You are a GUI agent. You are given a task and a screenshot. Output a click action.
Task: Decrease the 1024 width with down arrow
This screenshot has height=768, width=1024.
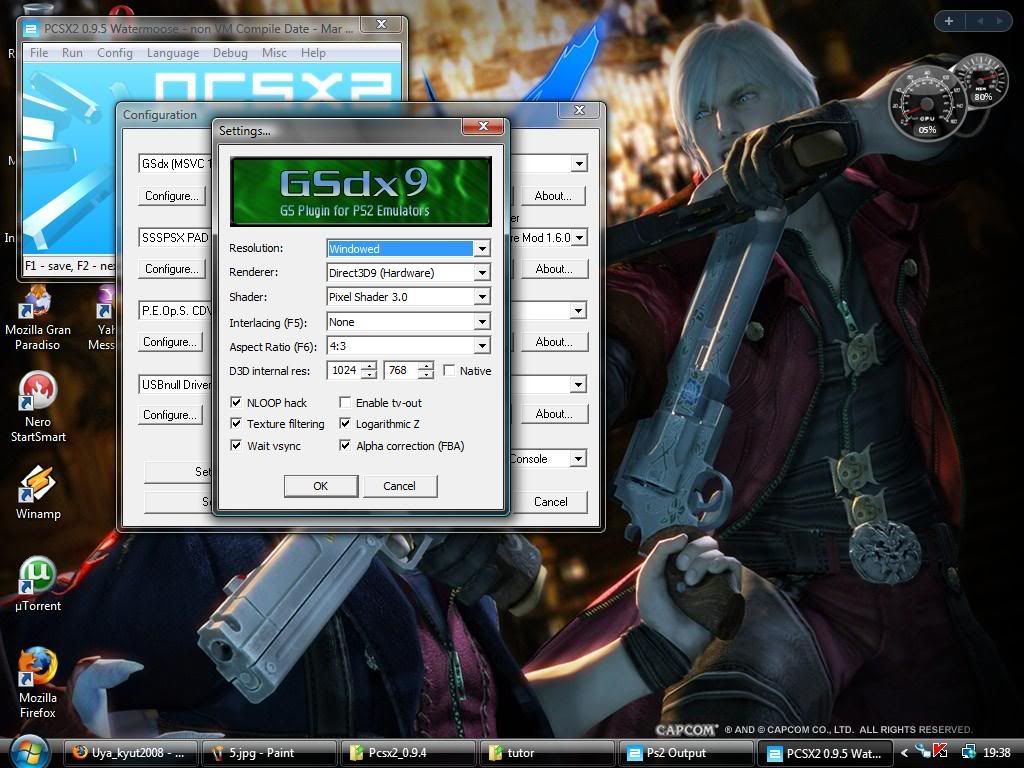(x=370, y=375)
